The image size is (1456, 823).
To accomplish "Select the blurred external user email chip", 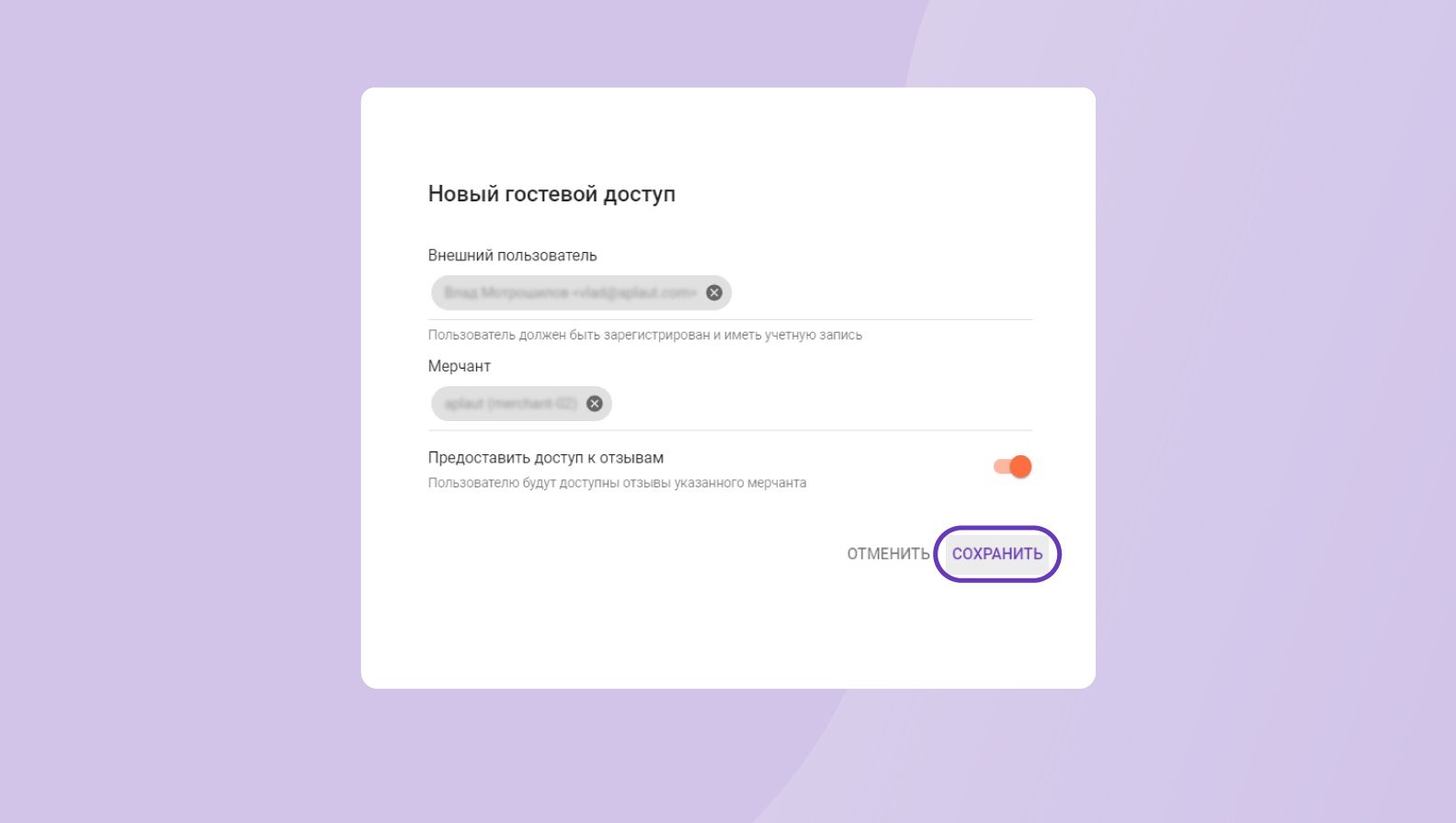I will [x=570, y=292].
